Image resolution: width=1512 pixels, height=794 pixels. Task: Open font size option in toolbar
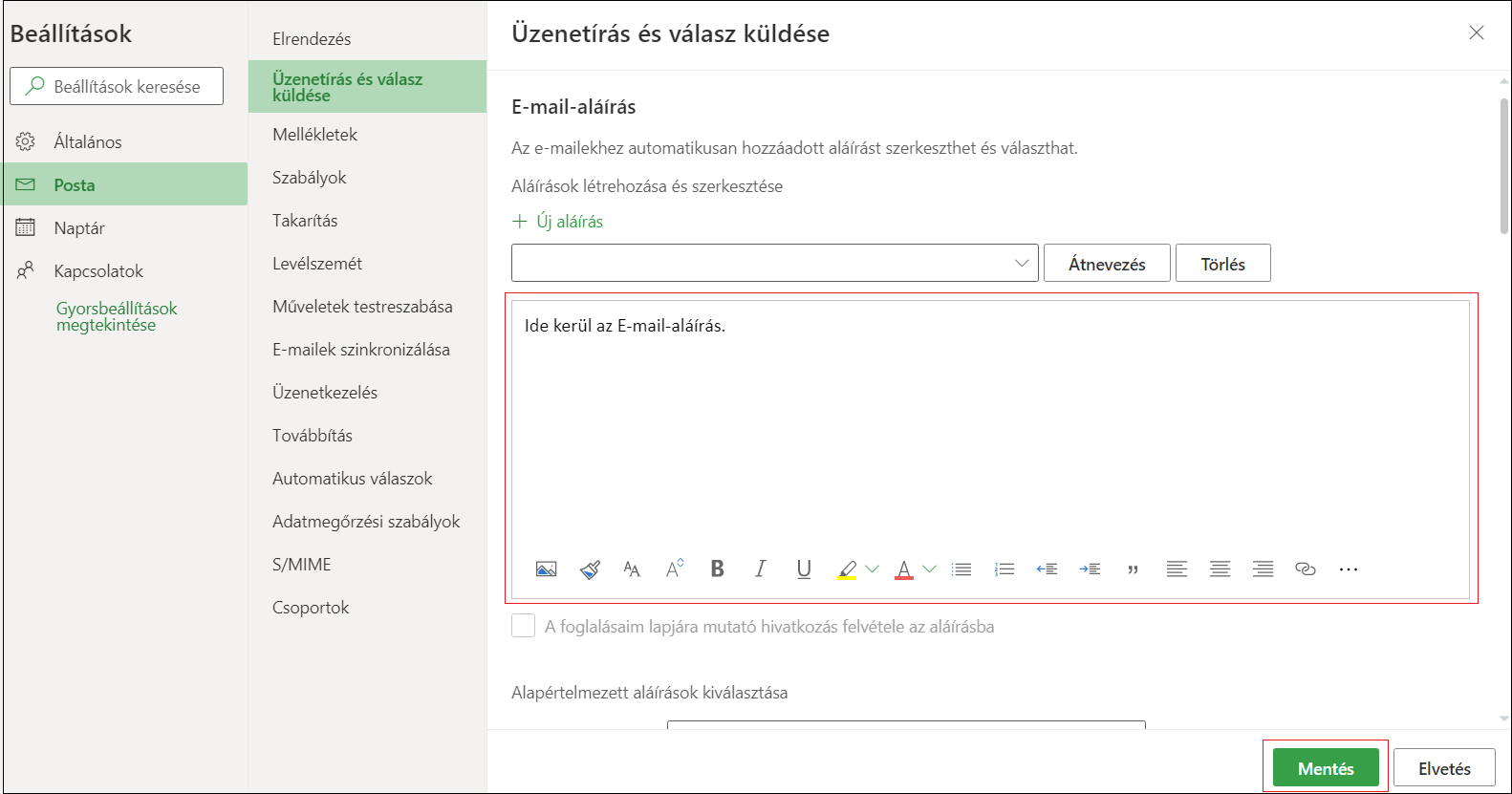[x=632, y=569]
